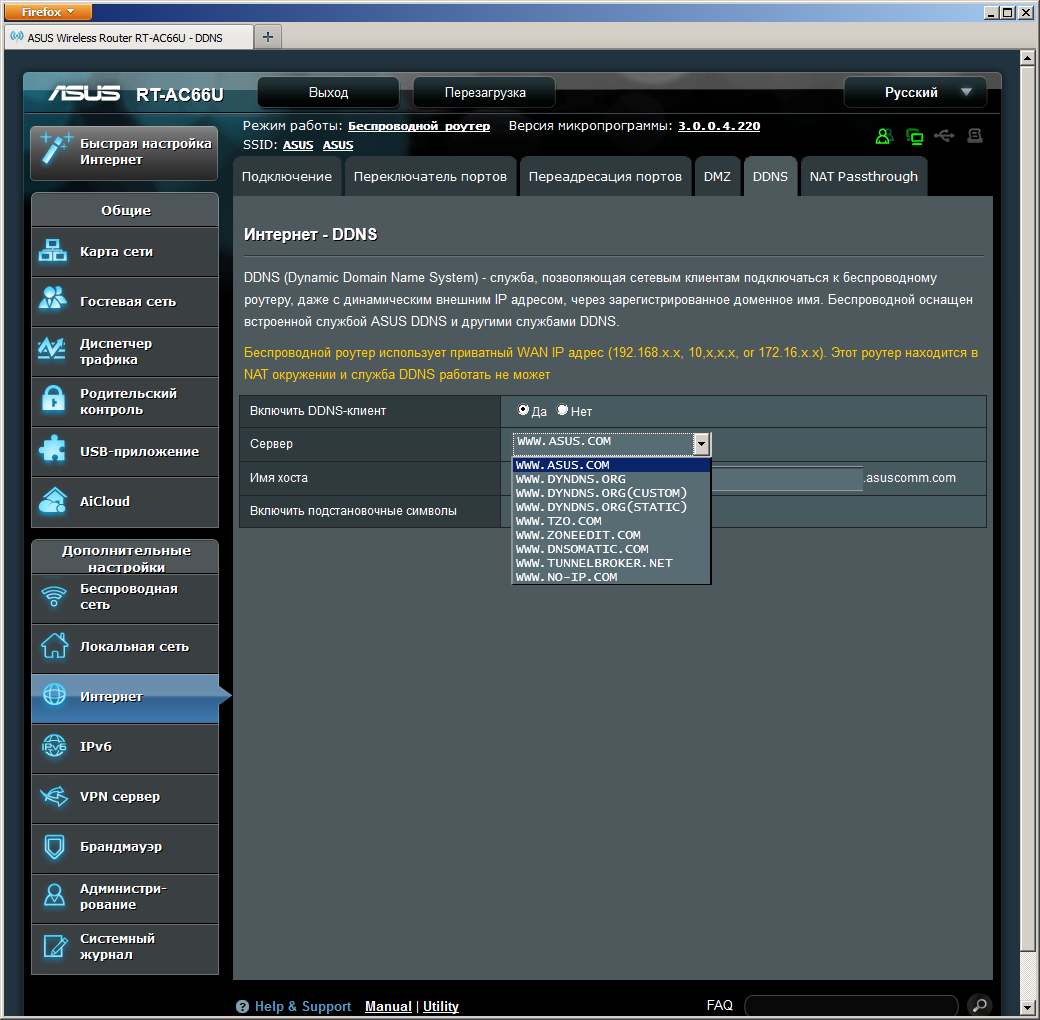This screenshot has height=1020, width=1040.
Task: Click the USB status icon in header
Action: [x=944, y=136]
